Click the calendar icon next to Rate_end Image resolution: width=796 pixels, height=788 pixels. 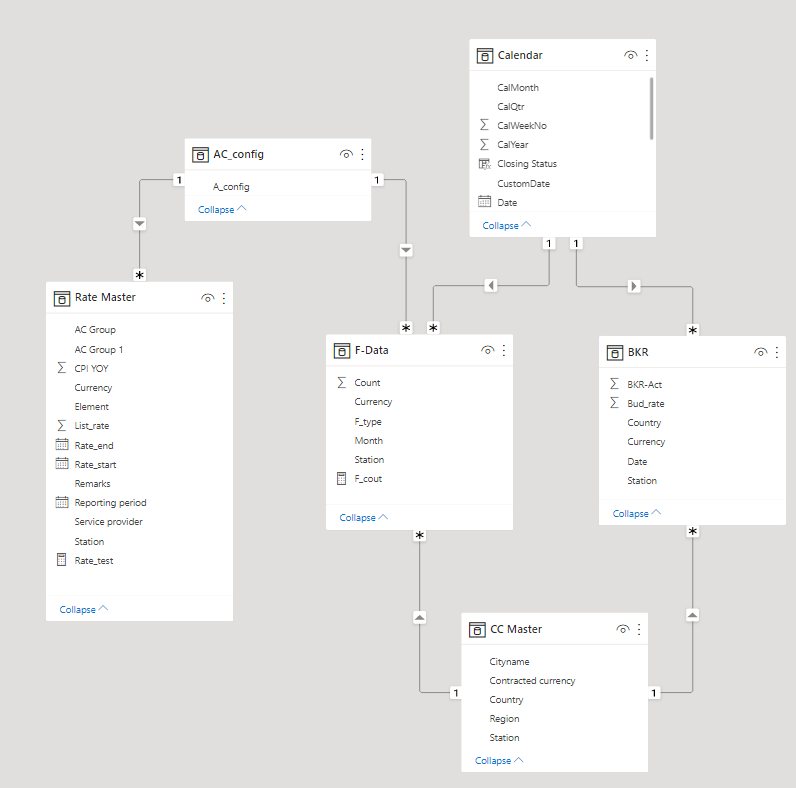click(x=62, y=445)
